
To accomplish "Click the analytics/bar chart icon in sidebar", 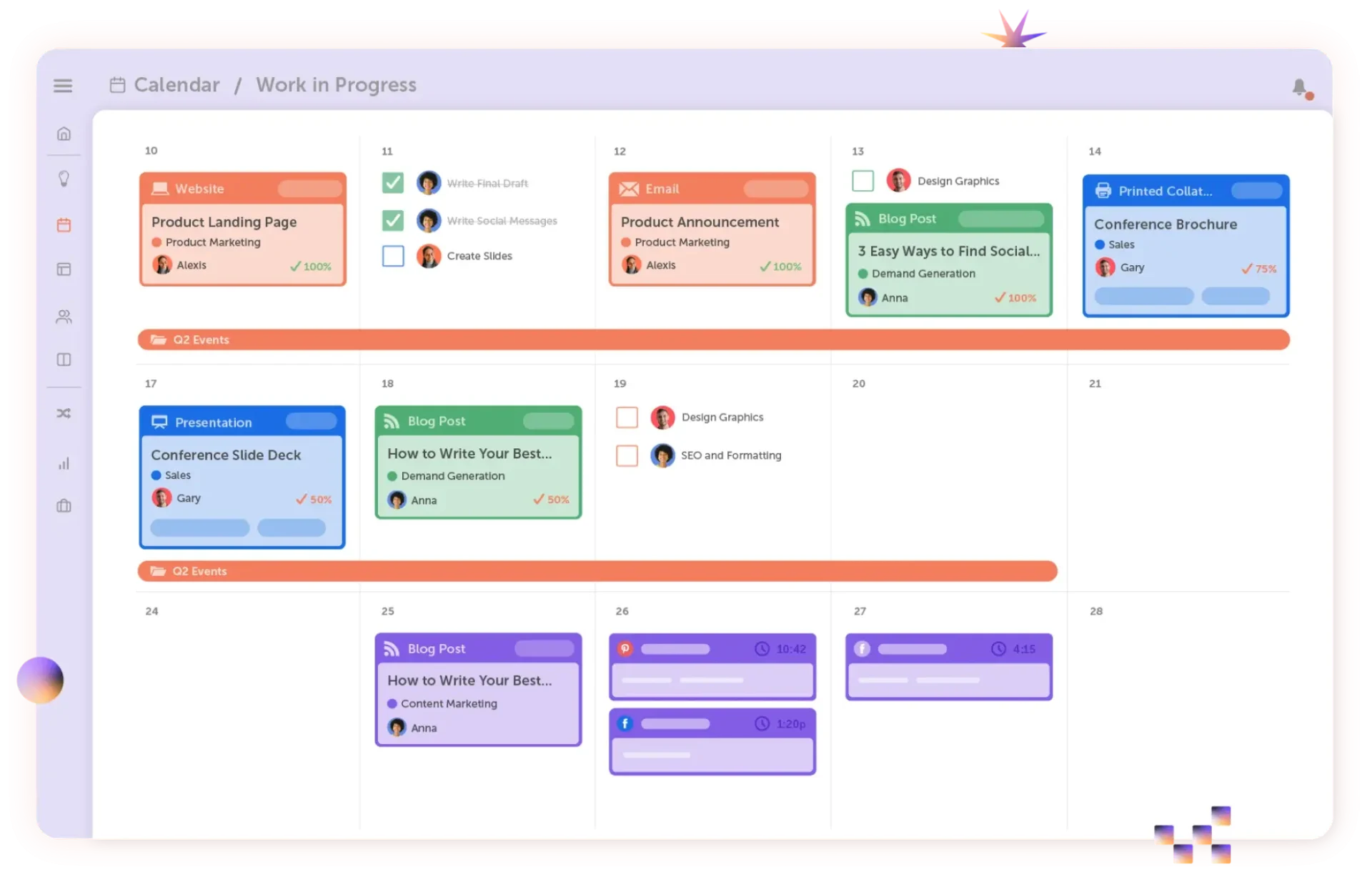I will point(64,464).
